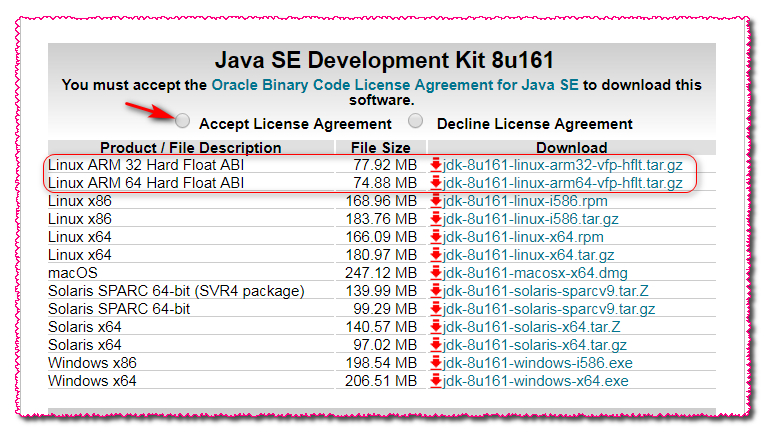Click download arrow icon beside solaris-sparcv9.tar.Z
Screen dimensions: 766x432
click(436, 291)
